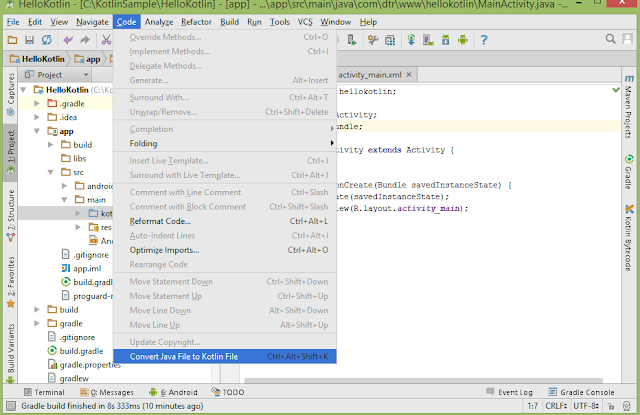Open the Refactor menu

196,22
